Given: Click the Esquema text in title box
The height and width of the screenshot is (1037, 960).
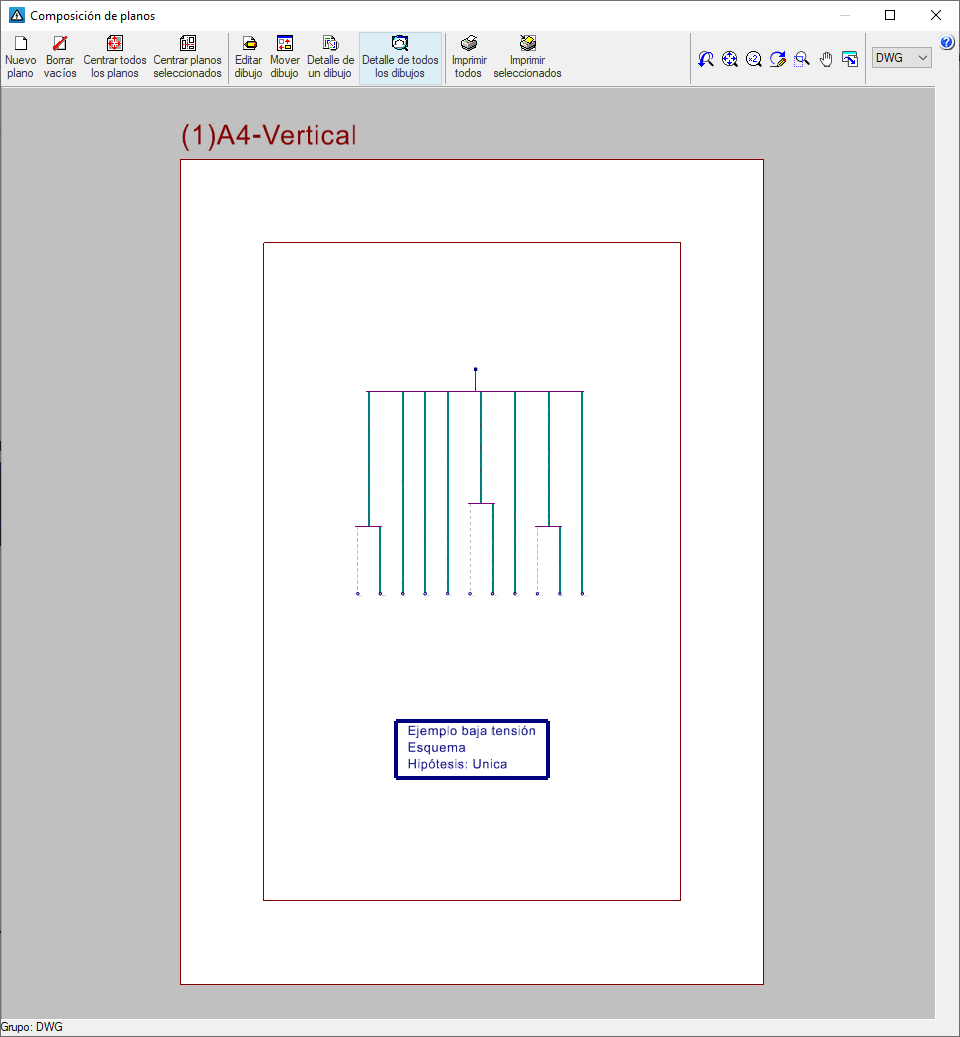Looking at the screenshot, I should point(436,747).
